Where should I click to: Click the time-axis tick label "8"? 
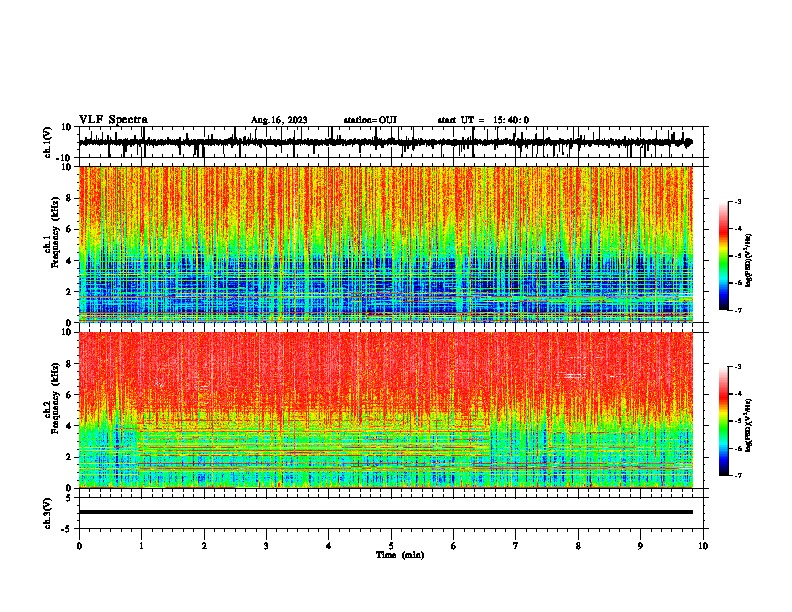[578, 546]
